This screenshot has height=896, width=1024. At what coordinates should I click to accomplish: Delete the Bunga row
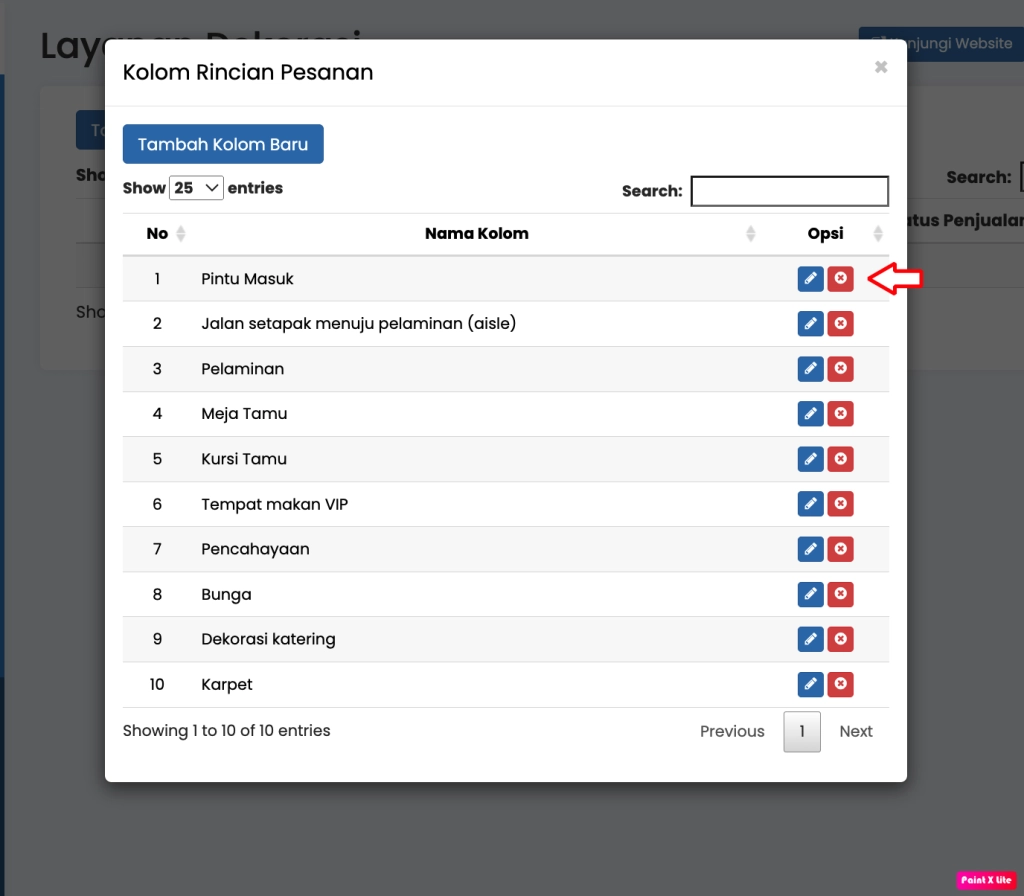tap(841, 594)
